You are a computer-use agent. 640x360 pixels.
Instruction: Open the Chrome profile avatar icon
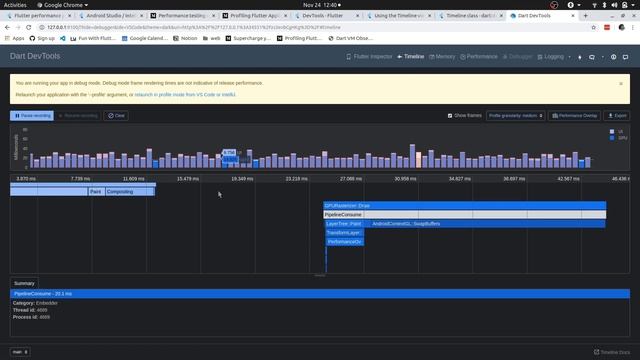click(621, 27)
